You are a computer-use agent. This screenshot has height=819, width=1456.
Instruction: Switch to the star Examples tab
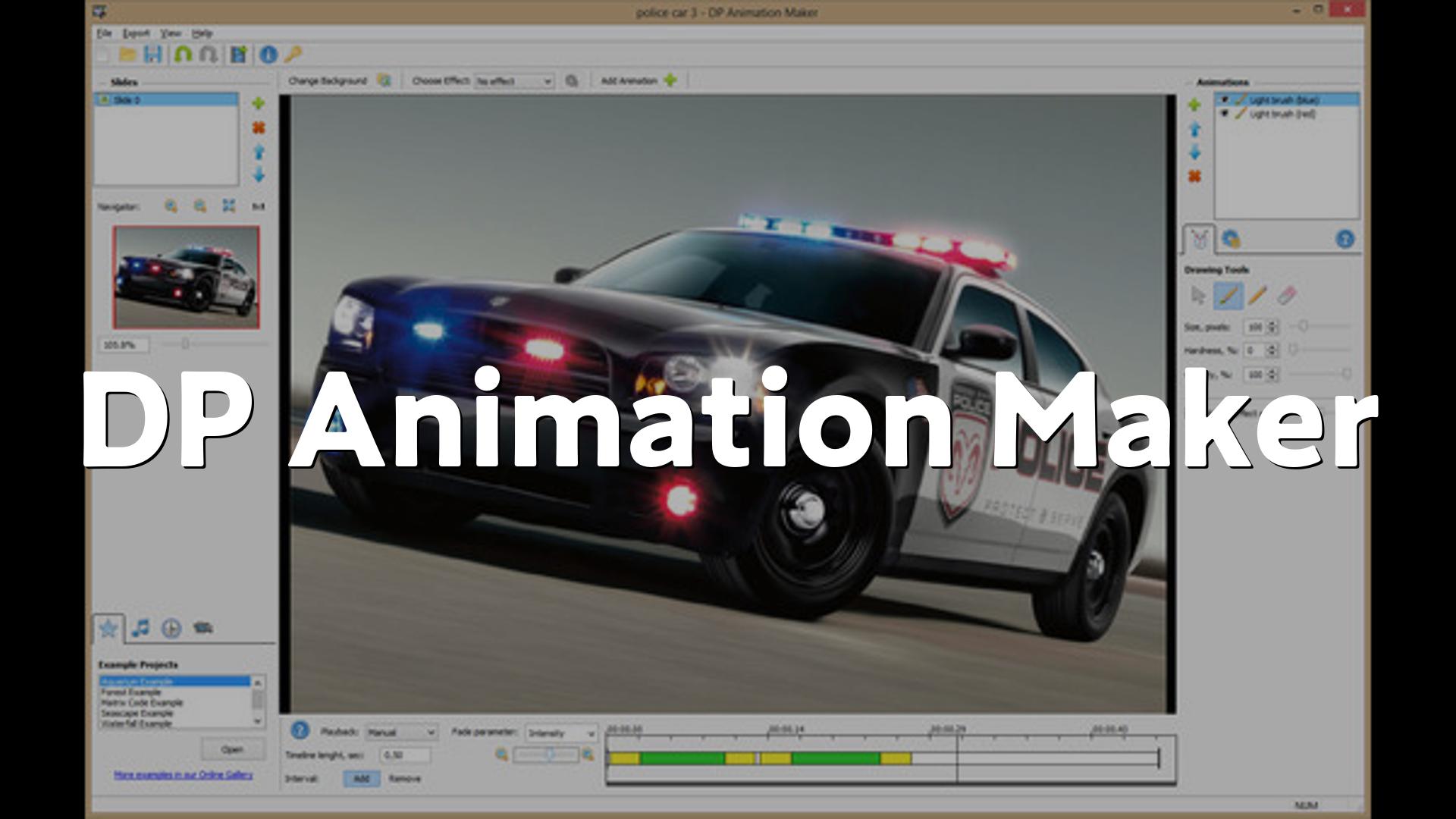coord(108,628)
